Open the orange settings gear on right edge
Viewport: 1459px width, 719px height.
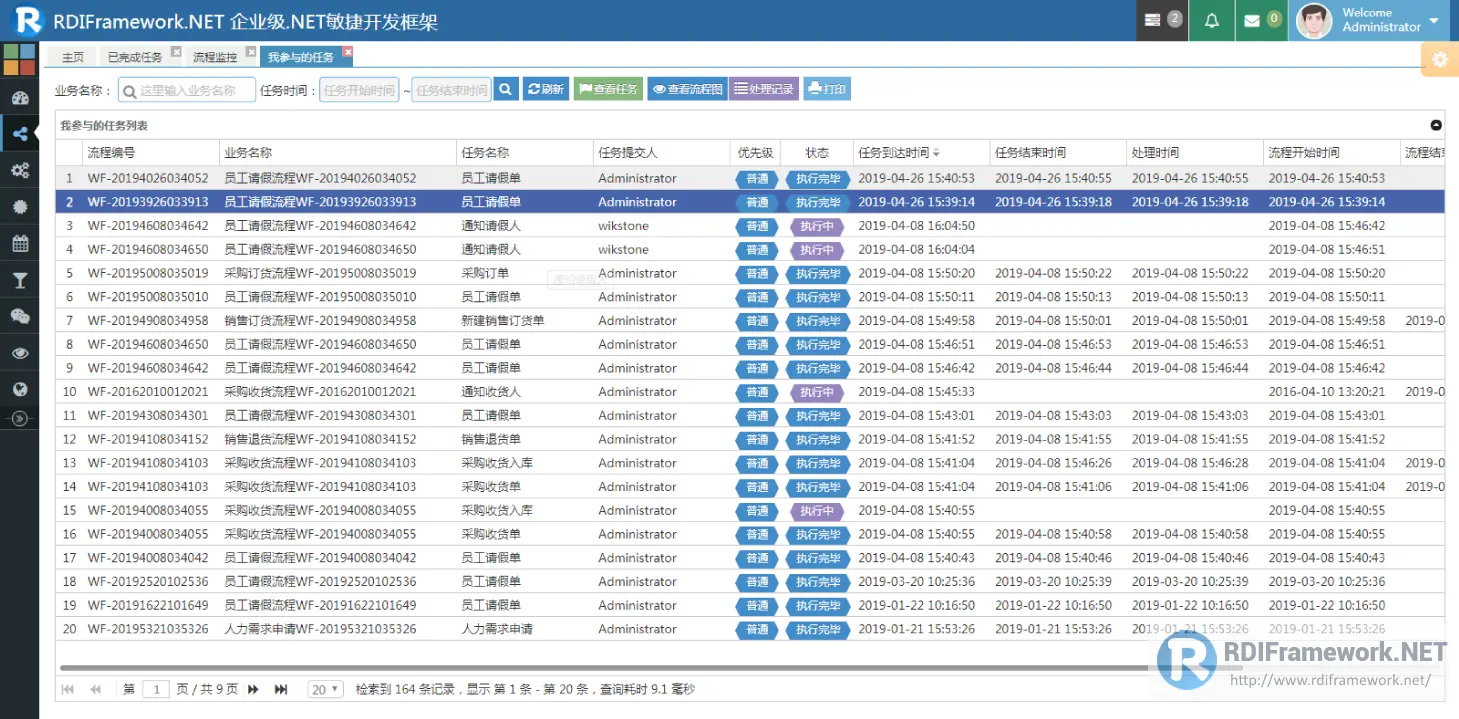[x=1440, y=60]
